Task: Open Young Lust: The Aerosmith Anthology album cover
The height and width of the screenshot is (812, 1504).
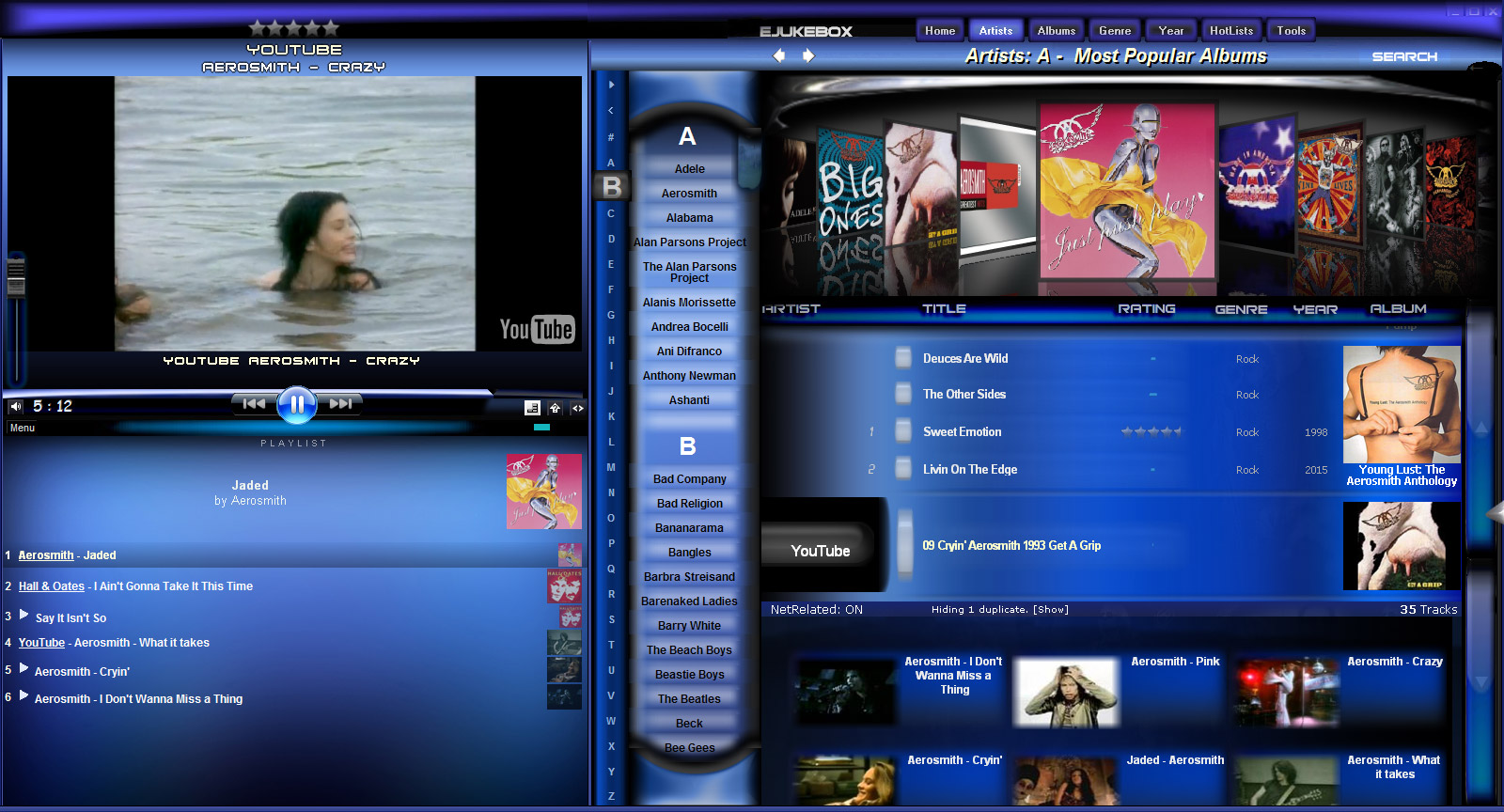Action: [1402, 406]
